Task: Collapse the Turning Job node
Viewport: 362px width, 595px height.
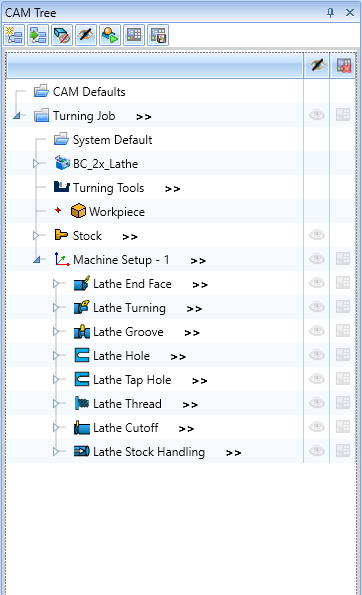Action: 17,115
